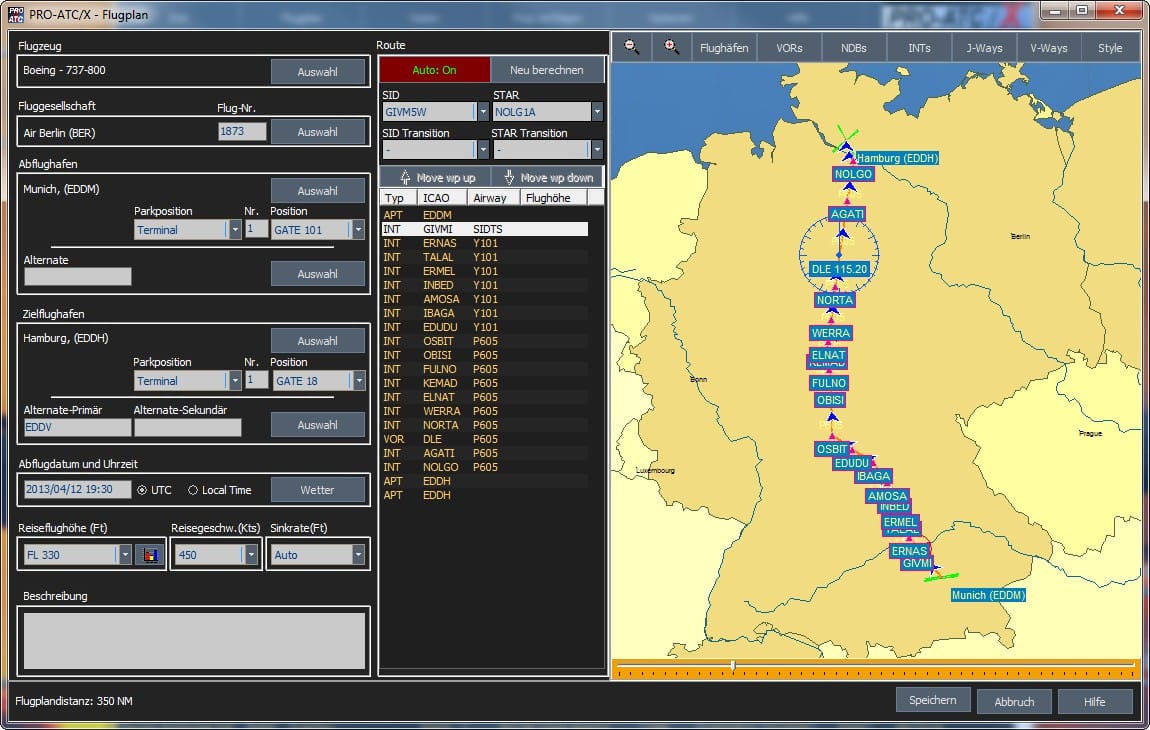Toggle VORs display on the map
1150x730 pixels.
tap(789, 48)
